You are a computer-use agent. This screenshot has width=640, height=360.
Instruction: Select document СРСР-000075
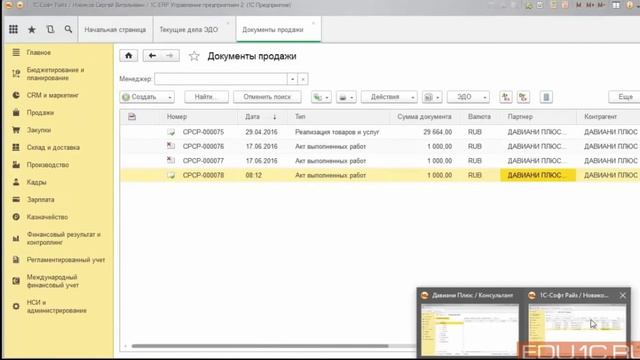tap(203, 132)
